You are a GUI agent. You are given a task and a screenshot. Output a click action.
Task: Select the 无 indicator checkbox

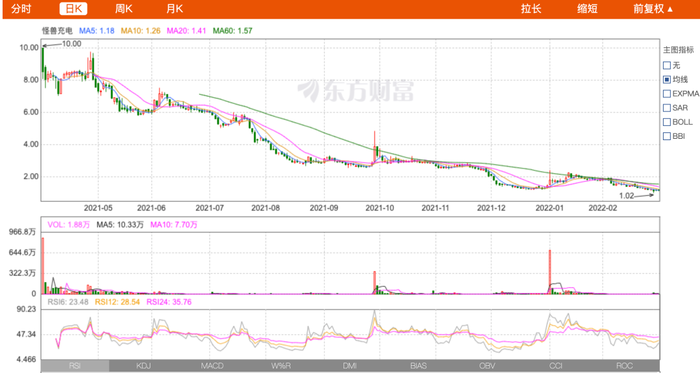pos(667,66)
